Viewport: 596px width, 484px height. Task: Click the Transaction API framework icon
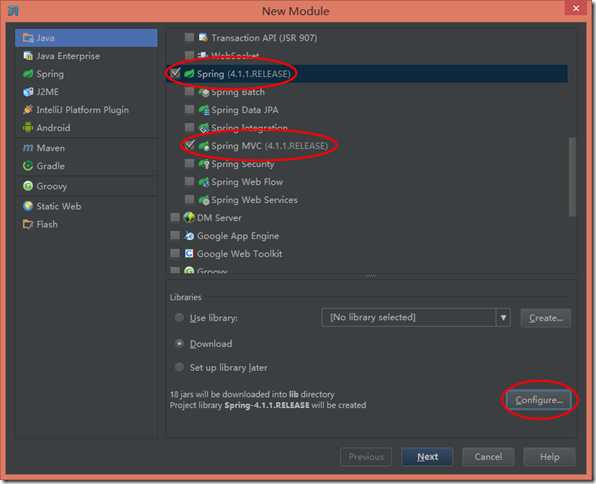[203, 37]
